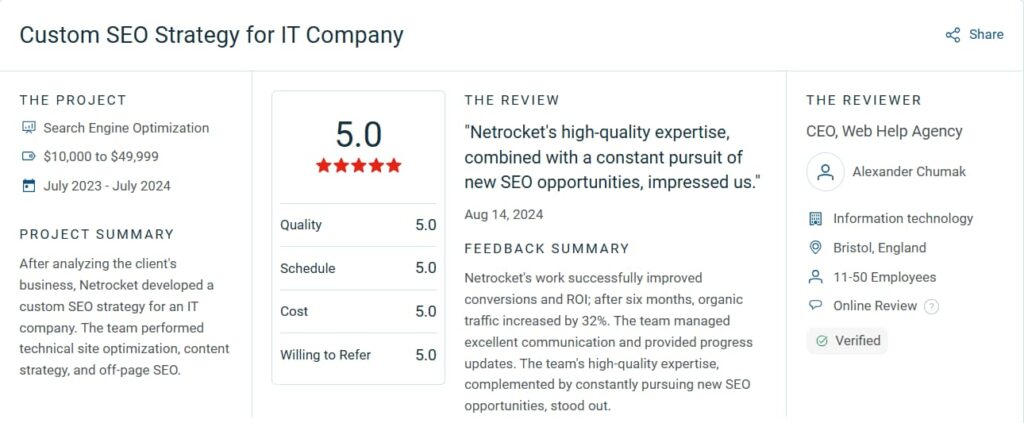The width and height of the screenshot is (1024, 423).
Task: Click the Online Review speech bubble icon
Action: pos(815,306)
